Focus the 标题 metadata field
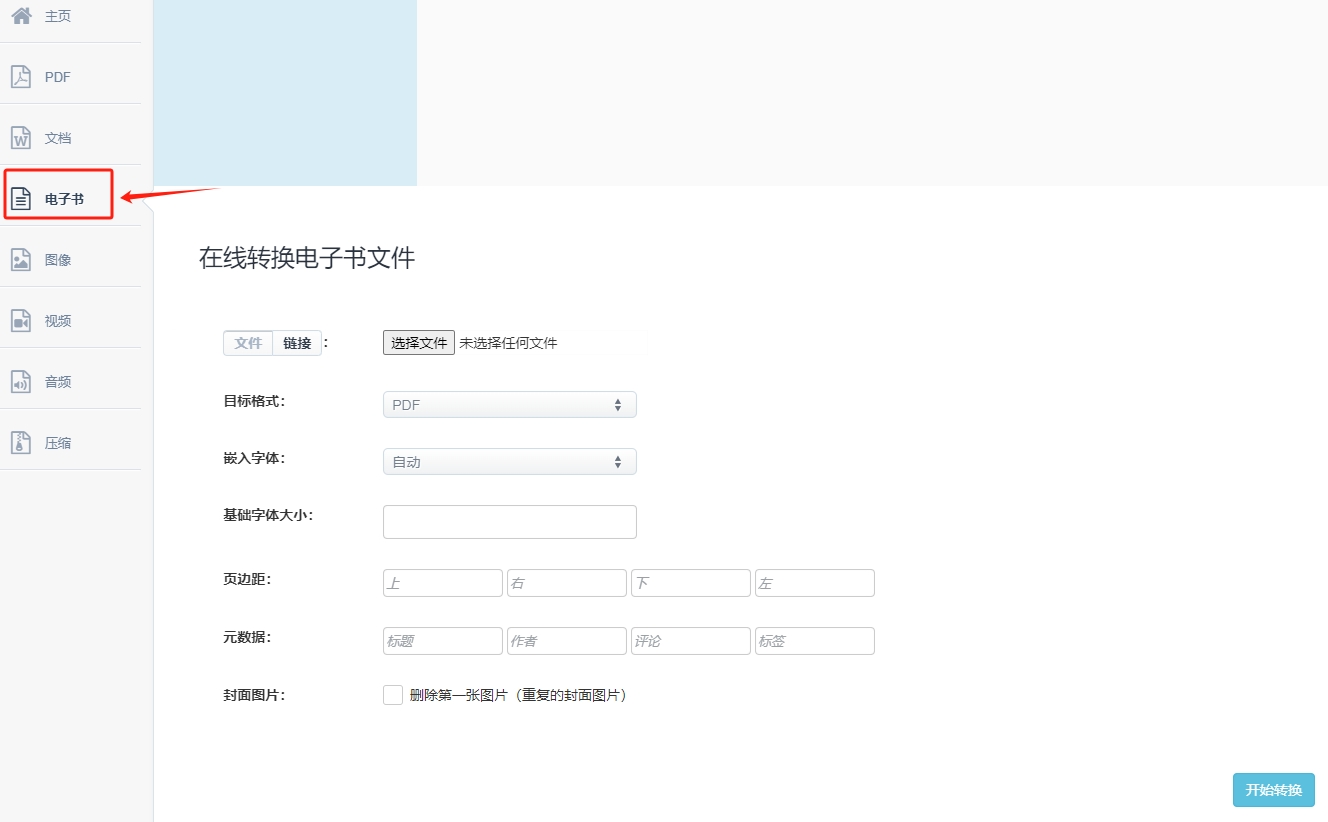 tap(443, 641)
